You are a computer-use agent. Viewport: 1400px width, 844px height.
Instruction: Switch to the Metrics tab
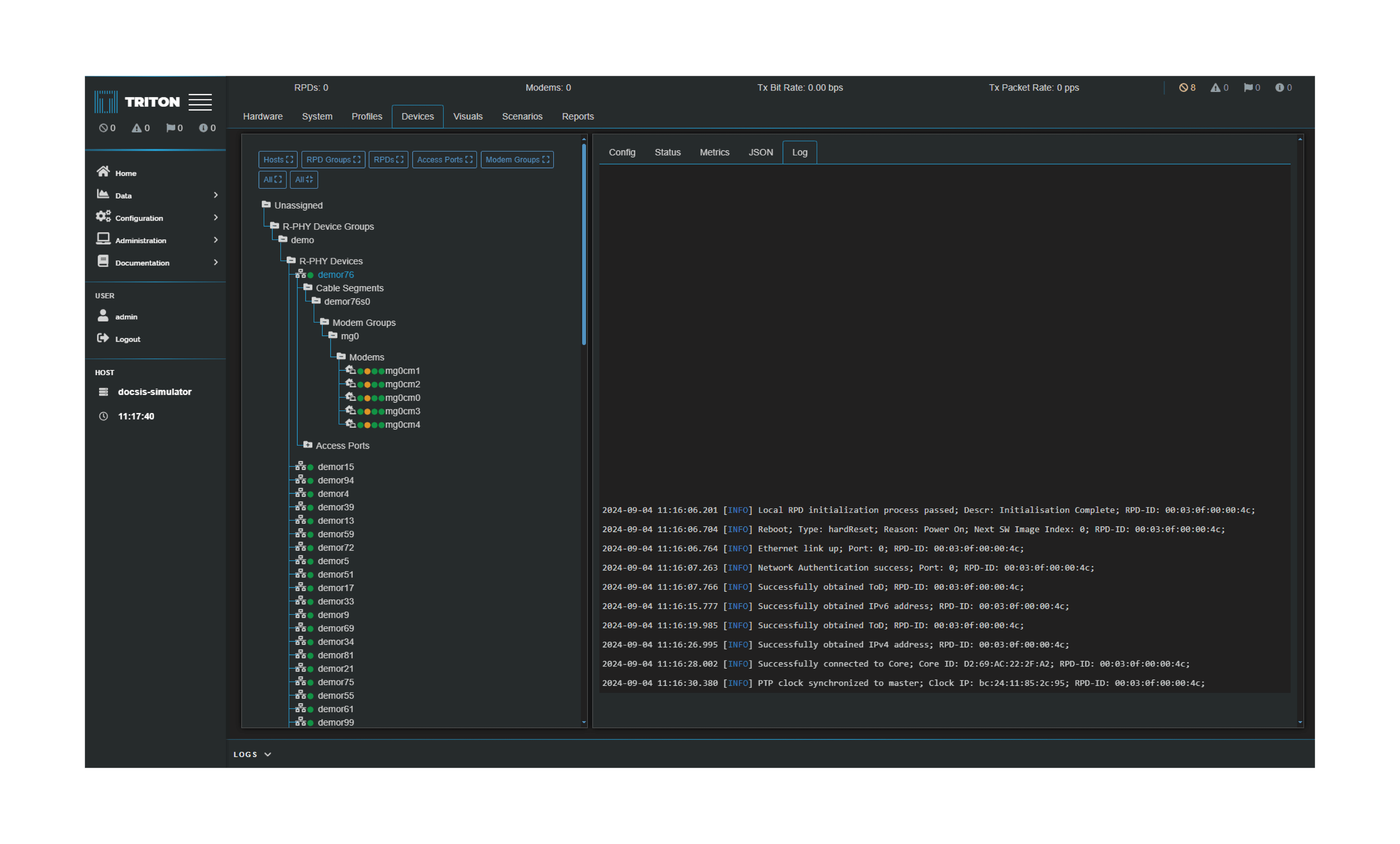[714, 152]
